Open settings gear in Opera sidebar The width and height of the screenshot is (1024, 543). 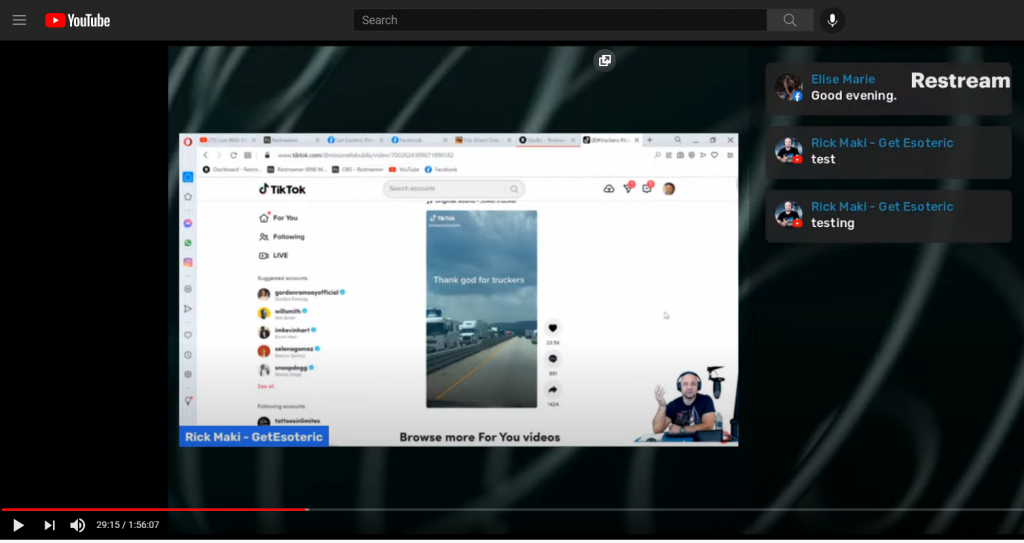(x=188, y=375)
